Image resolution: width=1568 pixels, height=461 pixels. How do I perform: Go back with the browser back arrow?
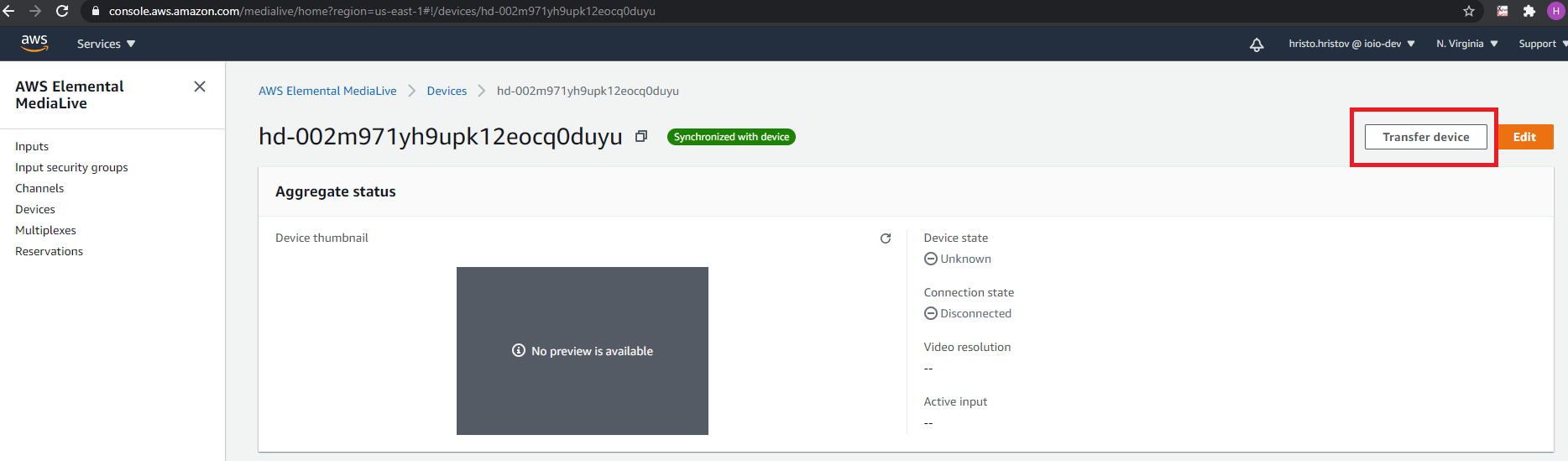coord(8,11)
